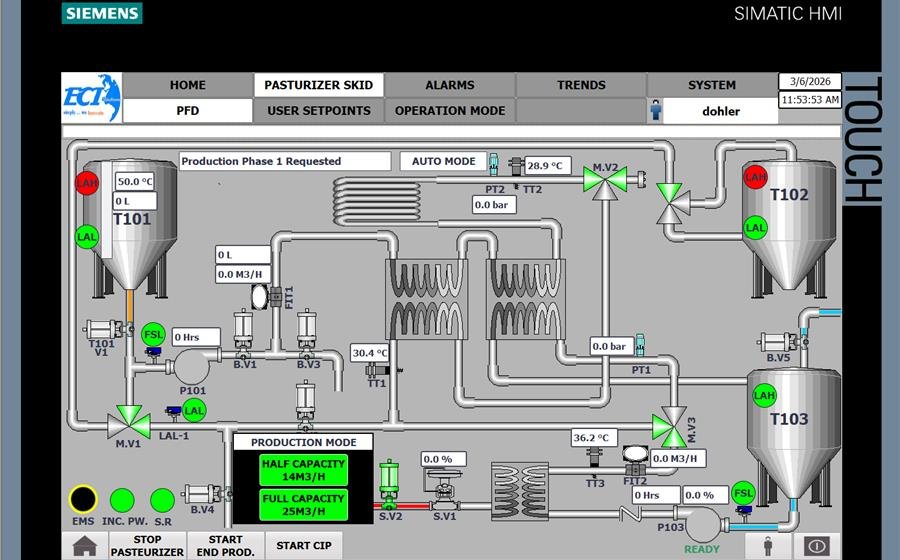This screenshot has width=900, height=560.
Task: Go to the ALARMS tab
Action: 450,85
